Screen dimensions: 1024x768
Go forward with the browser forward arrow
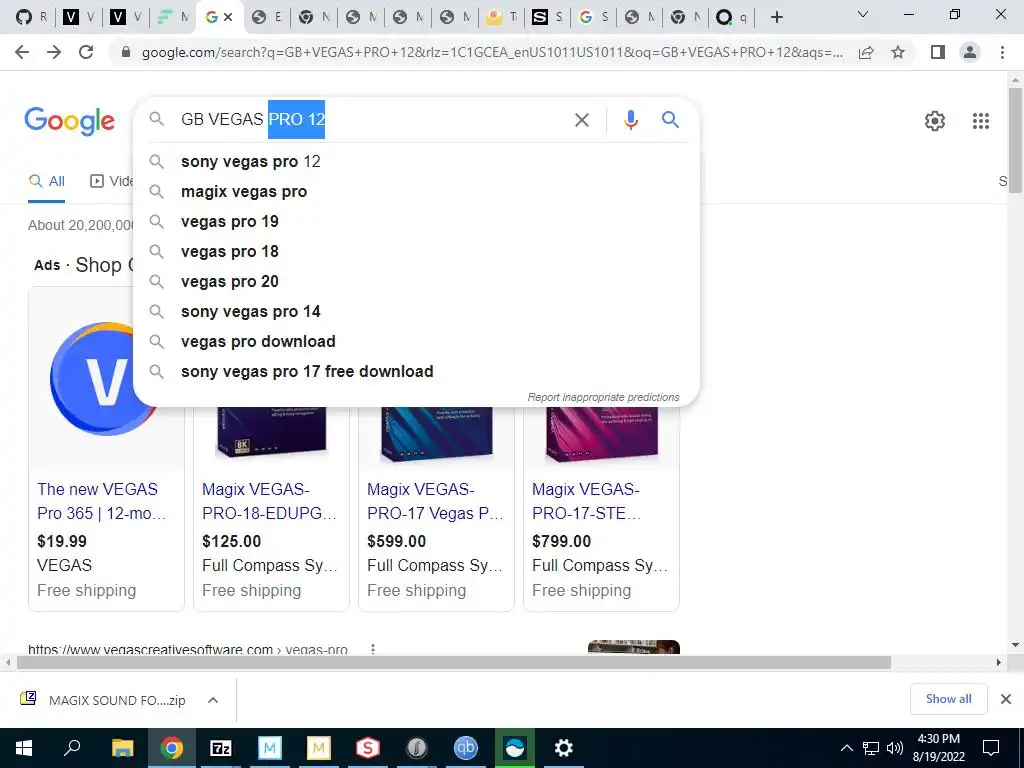54,52
